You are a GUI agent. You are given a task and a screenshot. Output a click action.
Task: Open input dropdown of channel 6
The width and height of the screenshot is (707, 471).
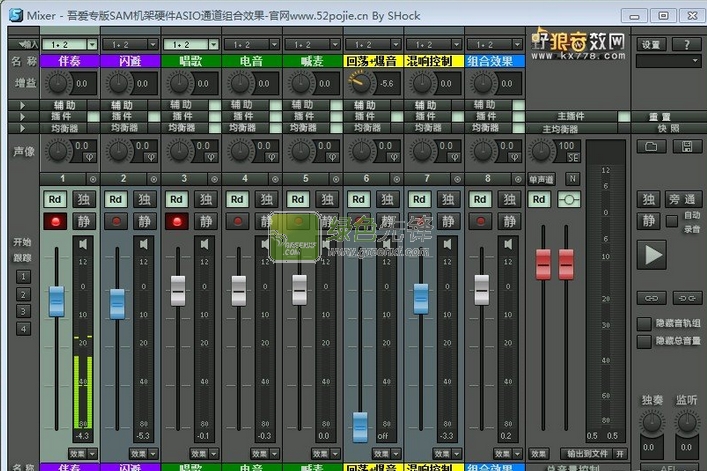(x=395, y=45)
